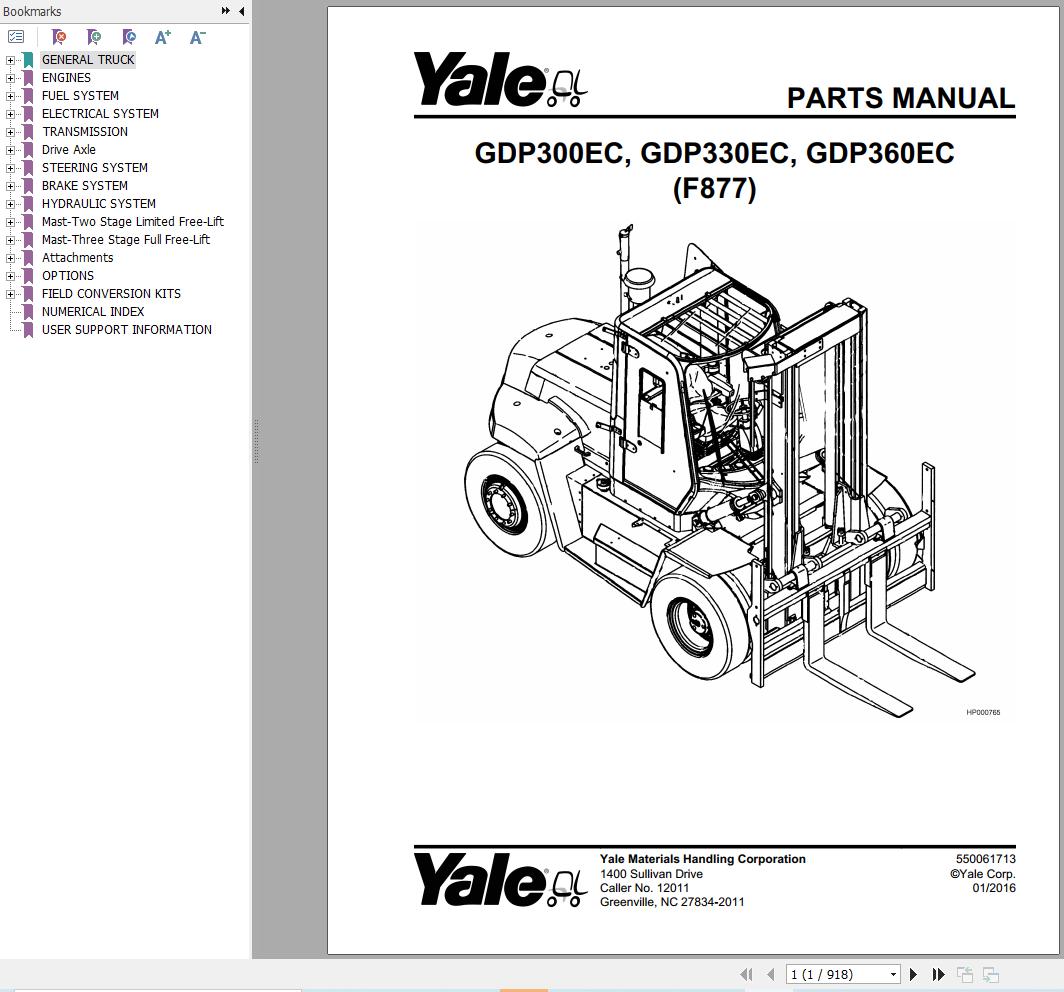The height and width of the screenshot is (992, 1064).
Task: Click the set bookmark destination icon
Action: tap(128, 37)
